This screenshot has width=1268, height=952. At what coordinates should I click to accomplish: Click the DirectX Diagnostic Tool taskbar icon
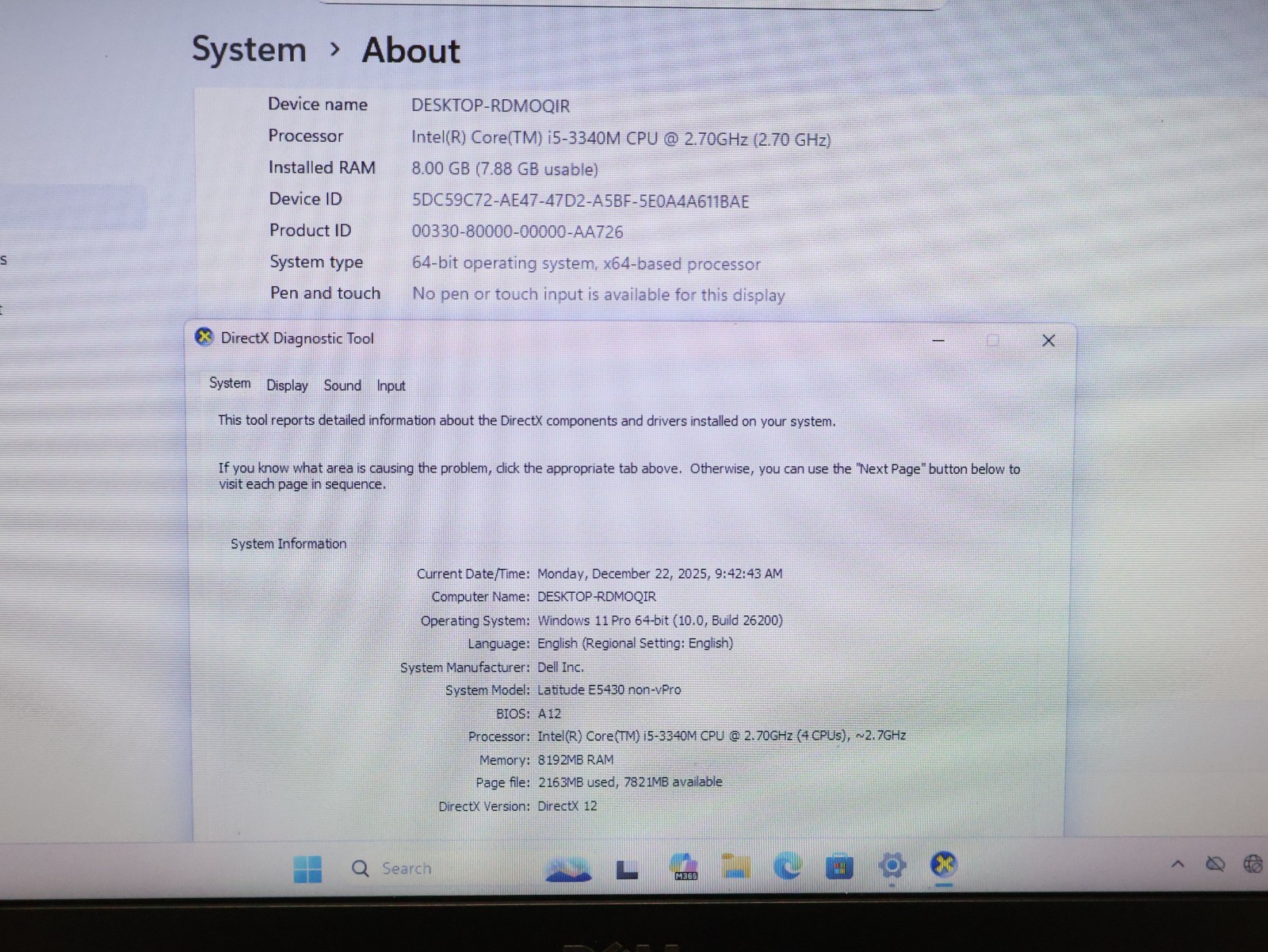click(x=944, y=865)
